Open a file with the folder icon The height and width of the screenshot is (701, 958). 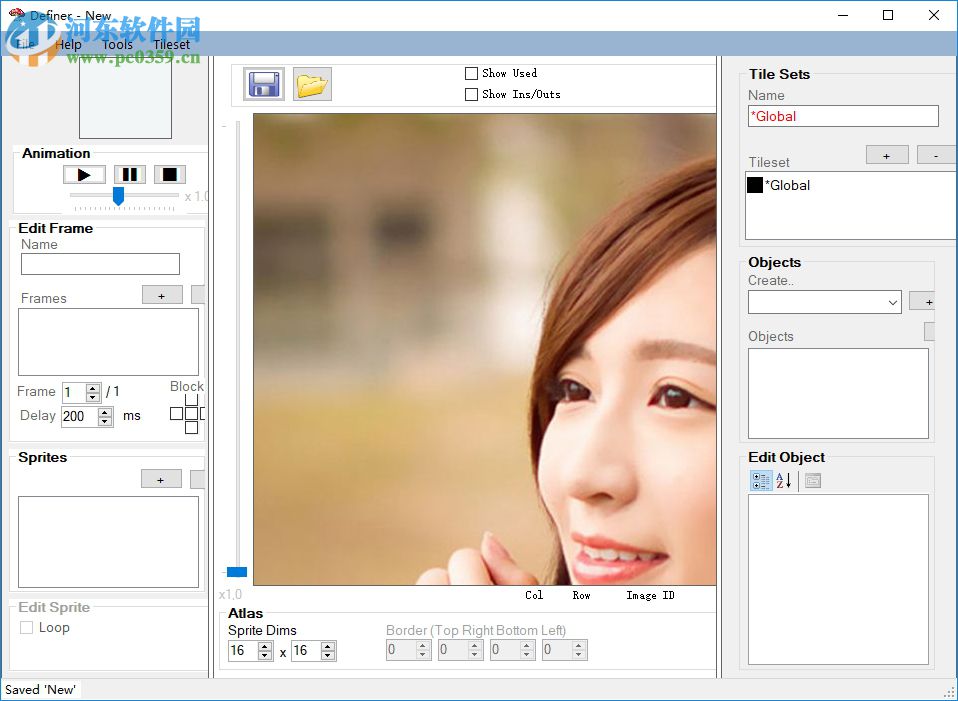pyautogui.click(x=311, y=84)
